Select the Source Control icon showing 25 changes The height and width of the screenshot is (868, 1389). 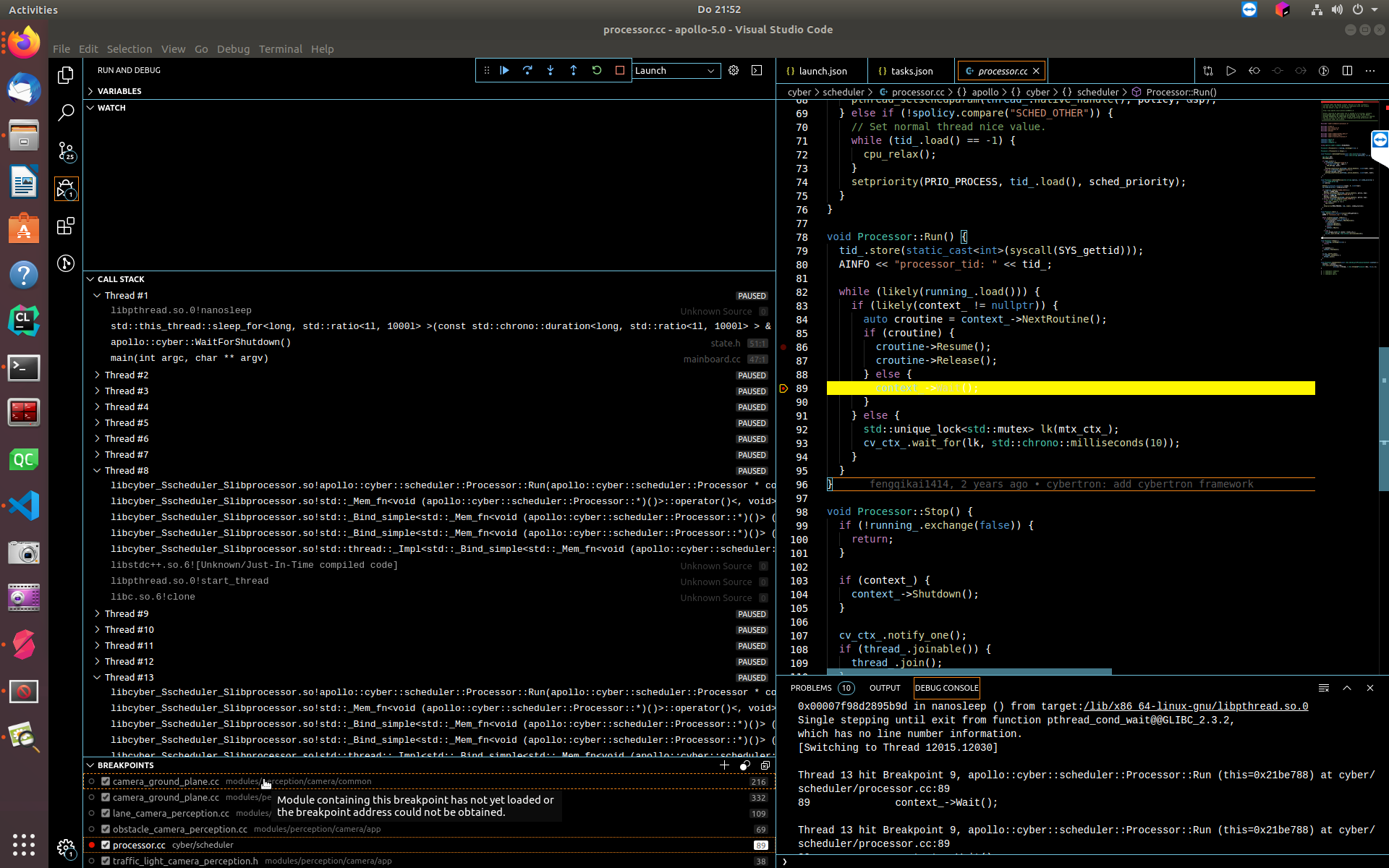click(66, 152)
